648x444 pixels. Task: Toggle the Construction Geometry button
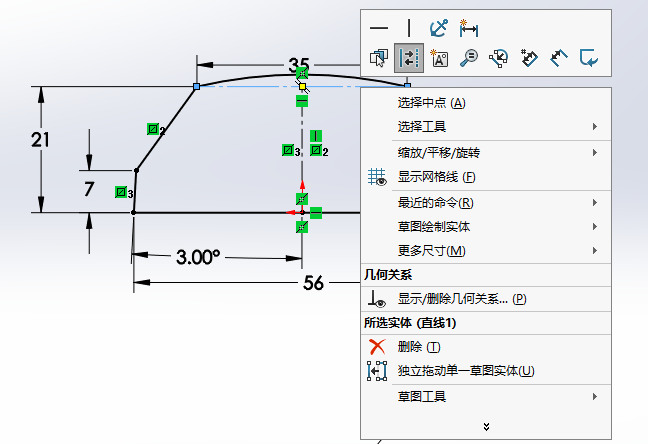click(x=408, y=58)
